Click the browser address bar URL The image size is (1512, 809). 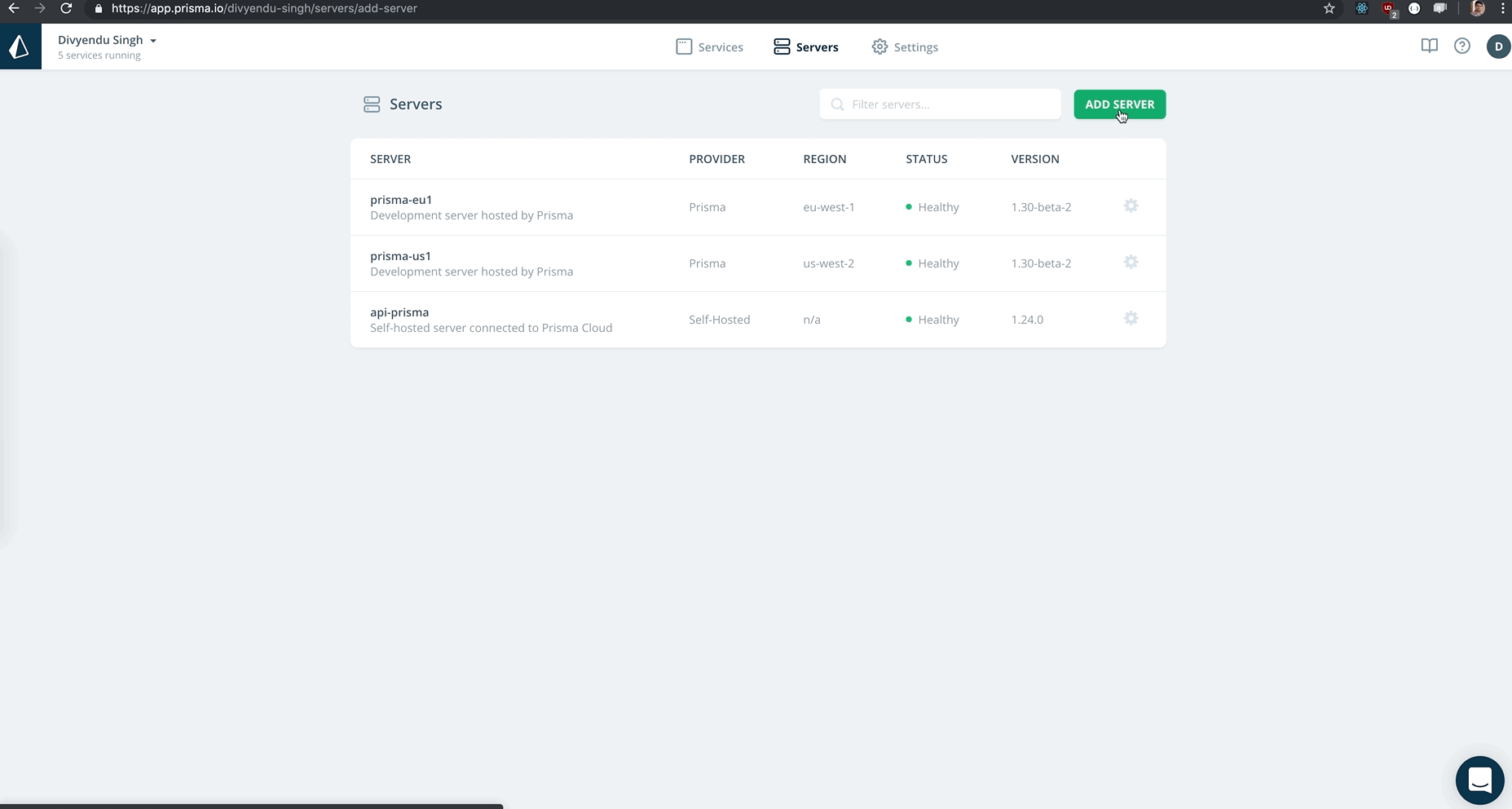coord(264,8)
